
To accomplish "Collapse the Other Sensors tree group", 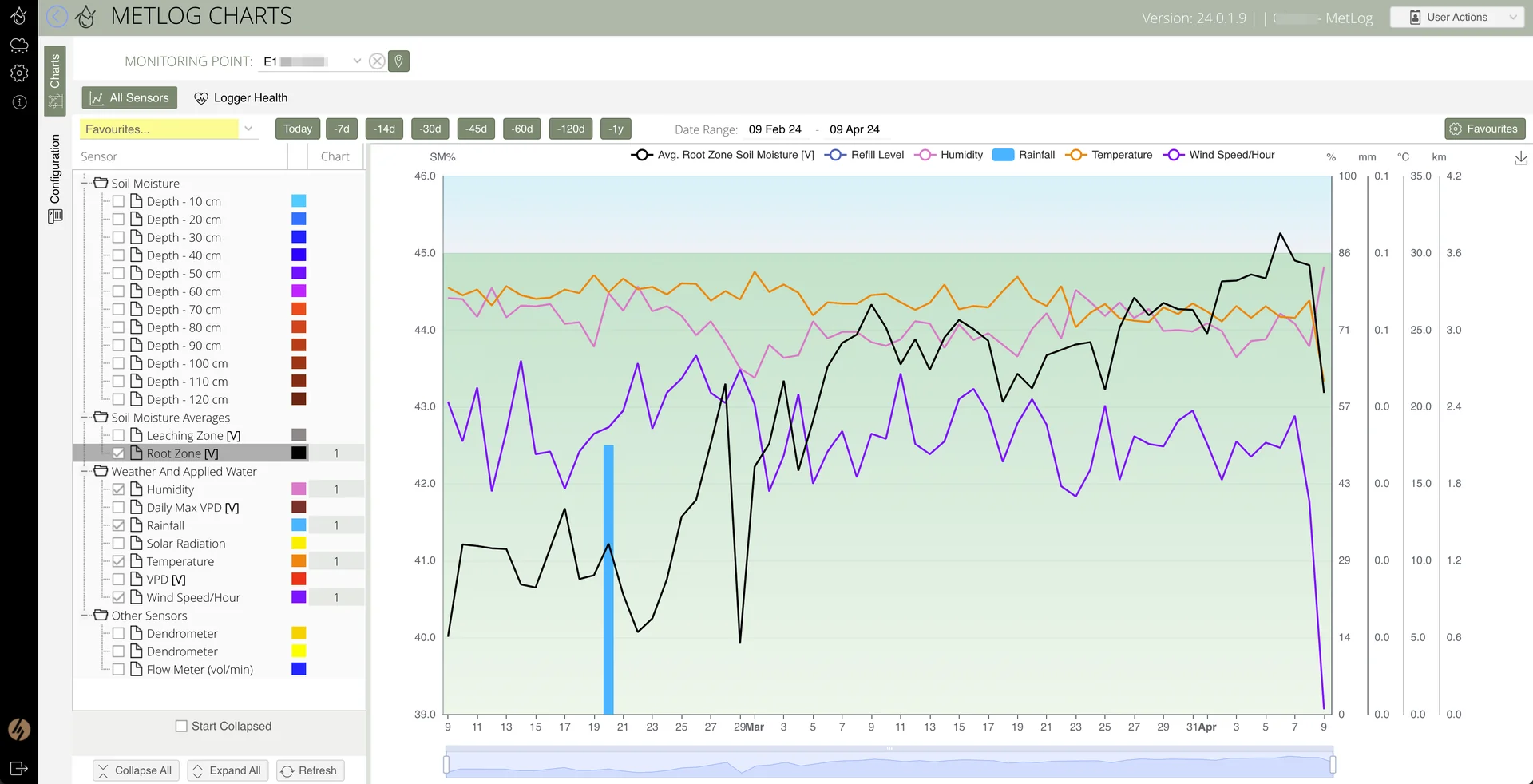I will pos(84,616).
